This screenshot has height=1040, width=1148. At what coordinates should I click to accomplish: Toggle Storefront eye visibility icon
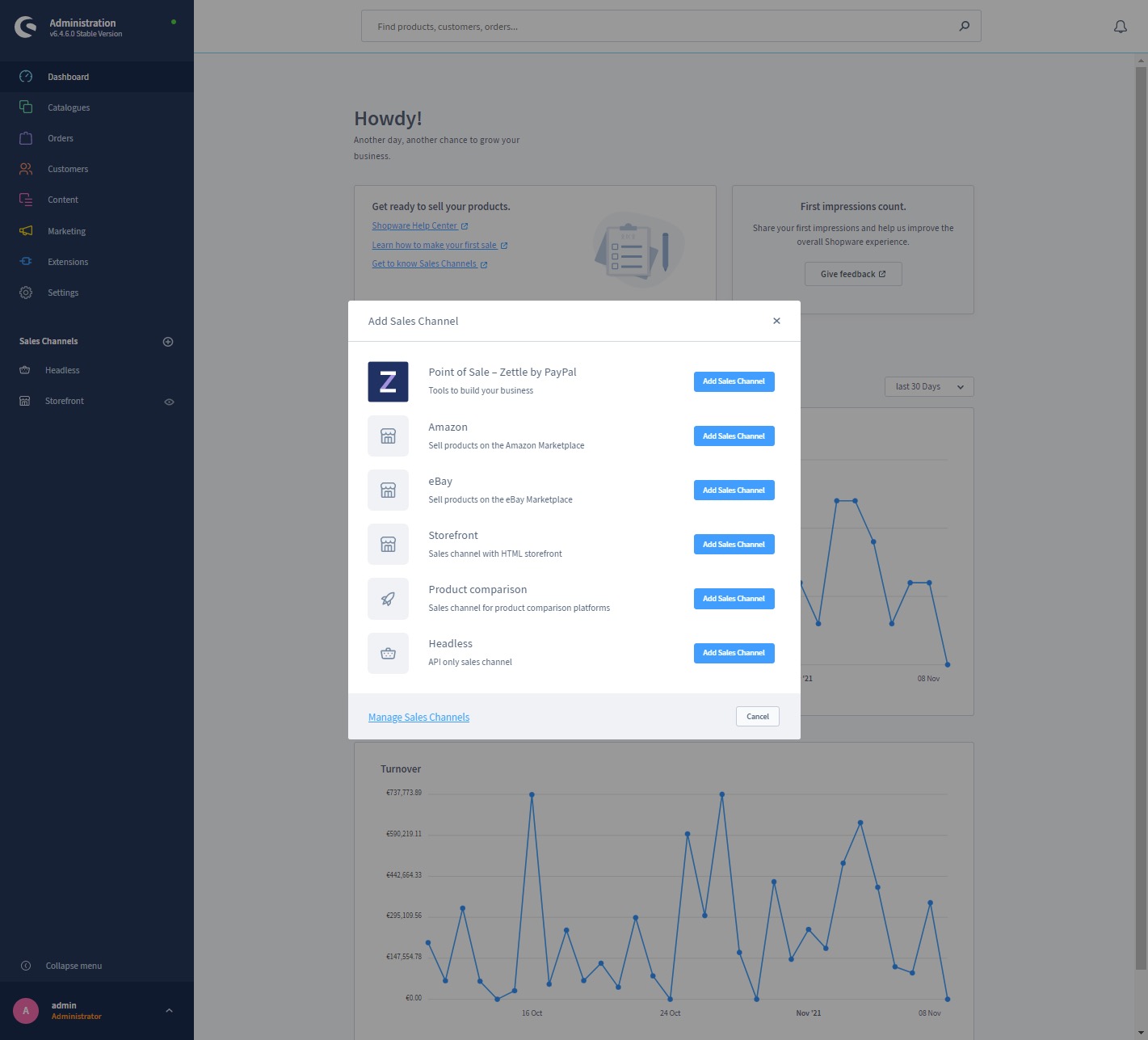[170, 402]
